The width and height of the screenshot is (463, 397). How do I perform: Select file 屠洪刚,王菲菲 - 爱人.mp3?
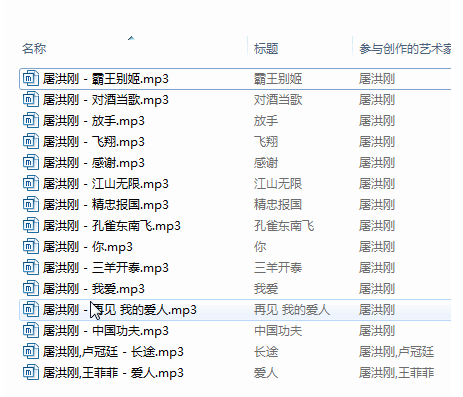pyautogui.click(x=113, y=373)
